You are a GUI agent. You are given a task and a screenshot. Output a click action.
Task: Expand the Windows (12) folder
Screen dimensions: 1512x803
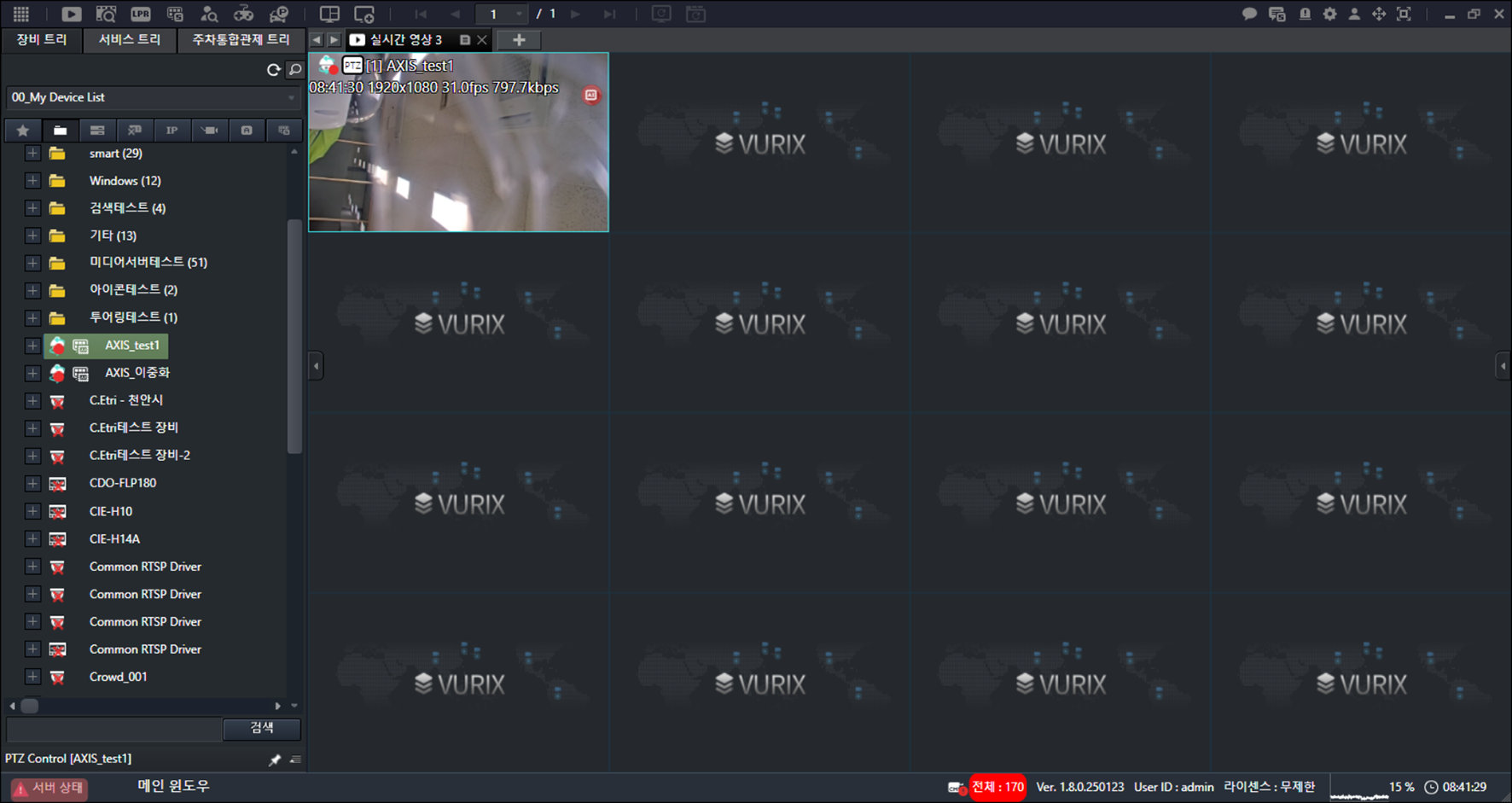pos(32,181)
